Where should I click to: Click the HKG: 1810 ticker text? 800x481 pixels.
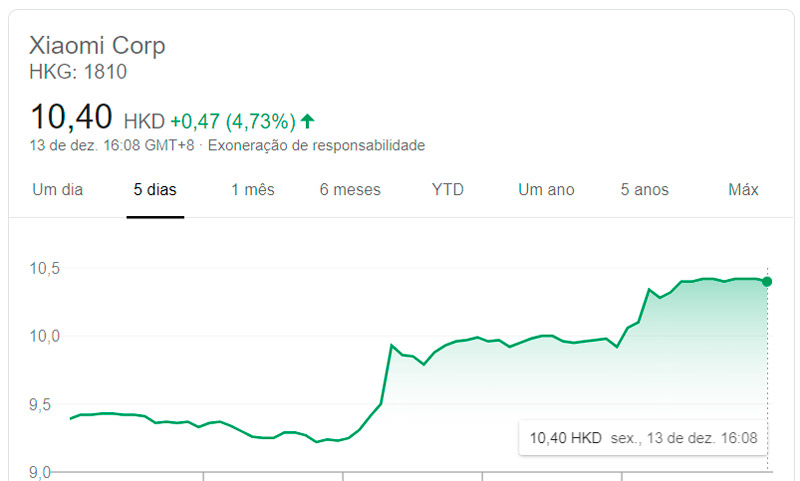coord(78,72)
